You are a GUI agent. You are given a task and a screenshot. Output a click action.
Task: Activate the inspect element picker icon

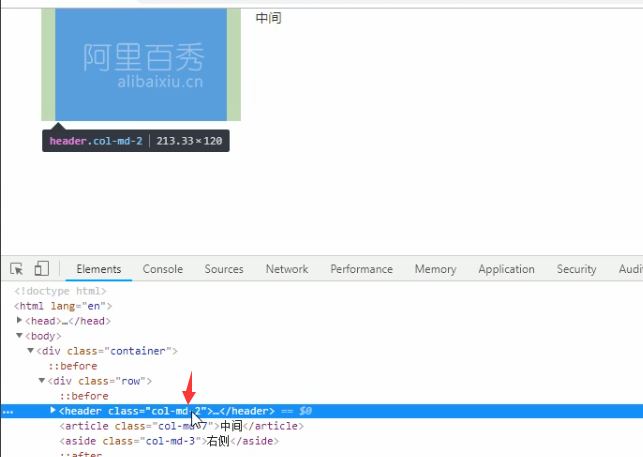(x=16, y=269)
